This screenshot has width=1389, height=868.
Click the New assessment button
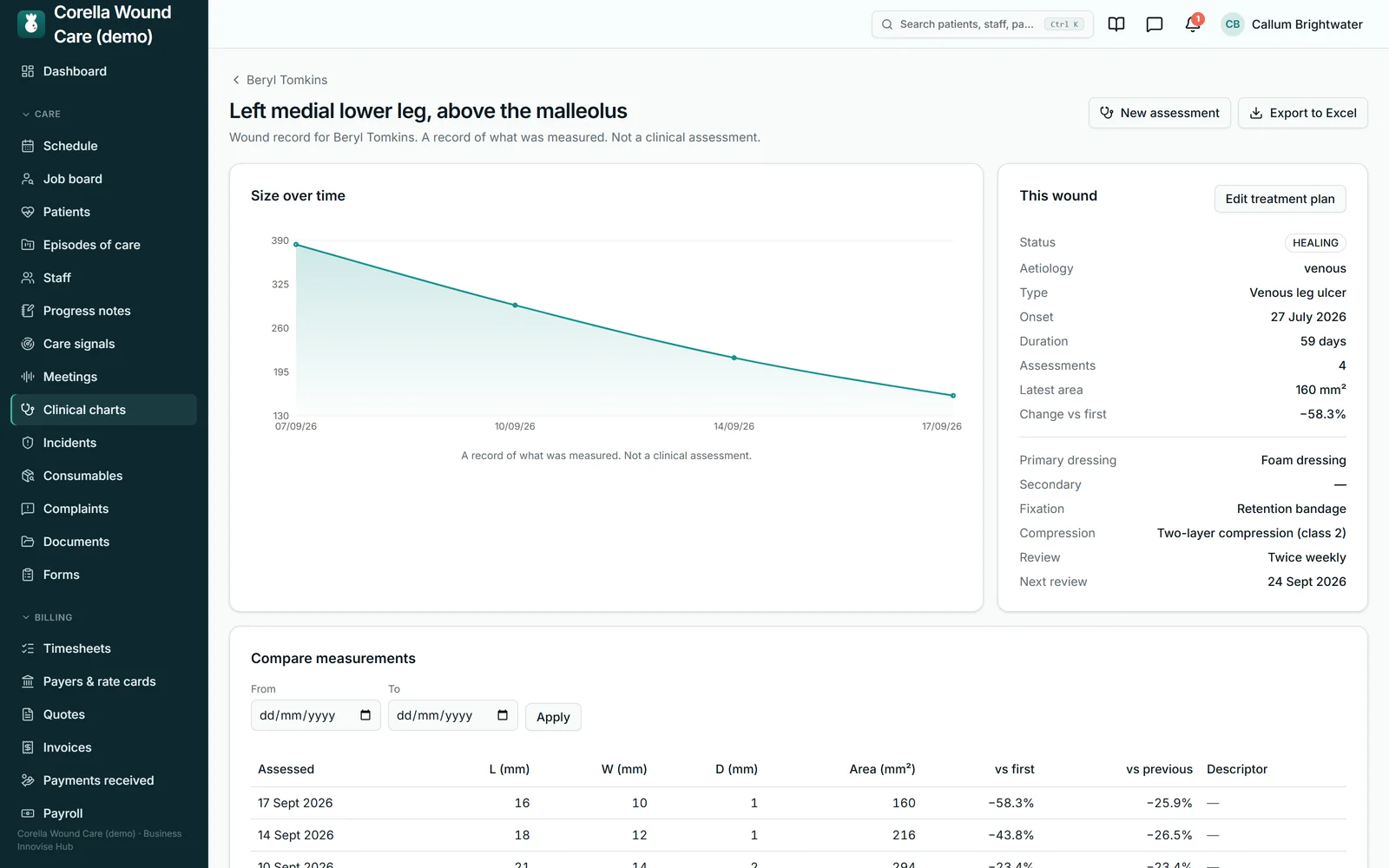pyautogui.click(x=1160, y=113)
